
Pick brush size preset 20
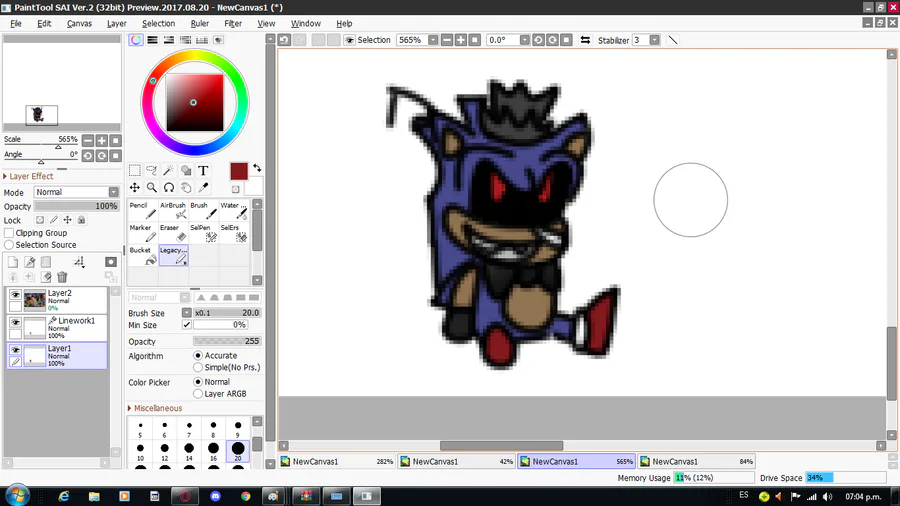coord(238,451)
